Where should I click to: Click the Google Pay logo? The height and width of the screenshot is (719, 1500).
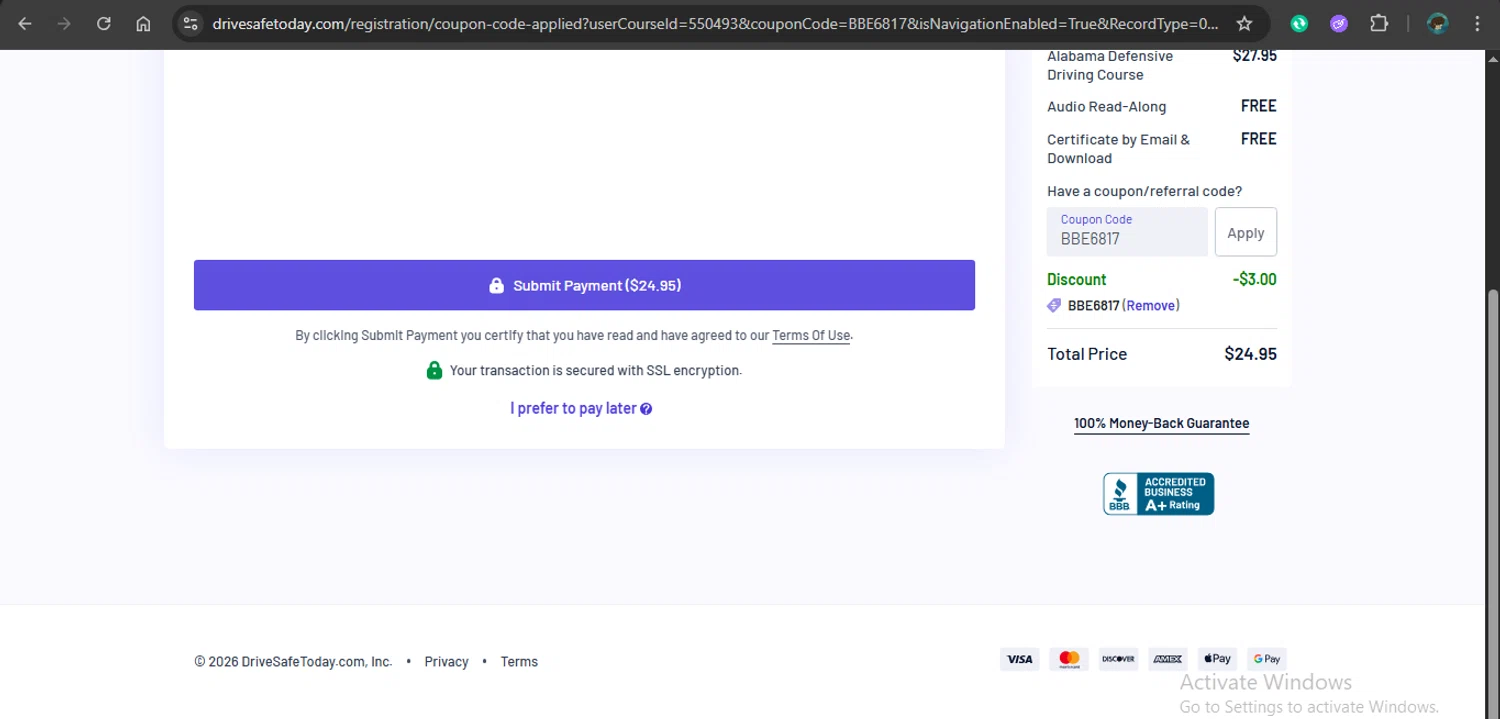tap(1267, 659)
